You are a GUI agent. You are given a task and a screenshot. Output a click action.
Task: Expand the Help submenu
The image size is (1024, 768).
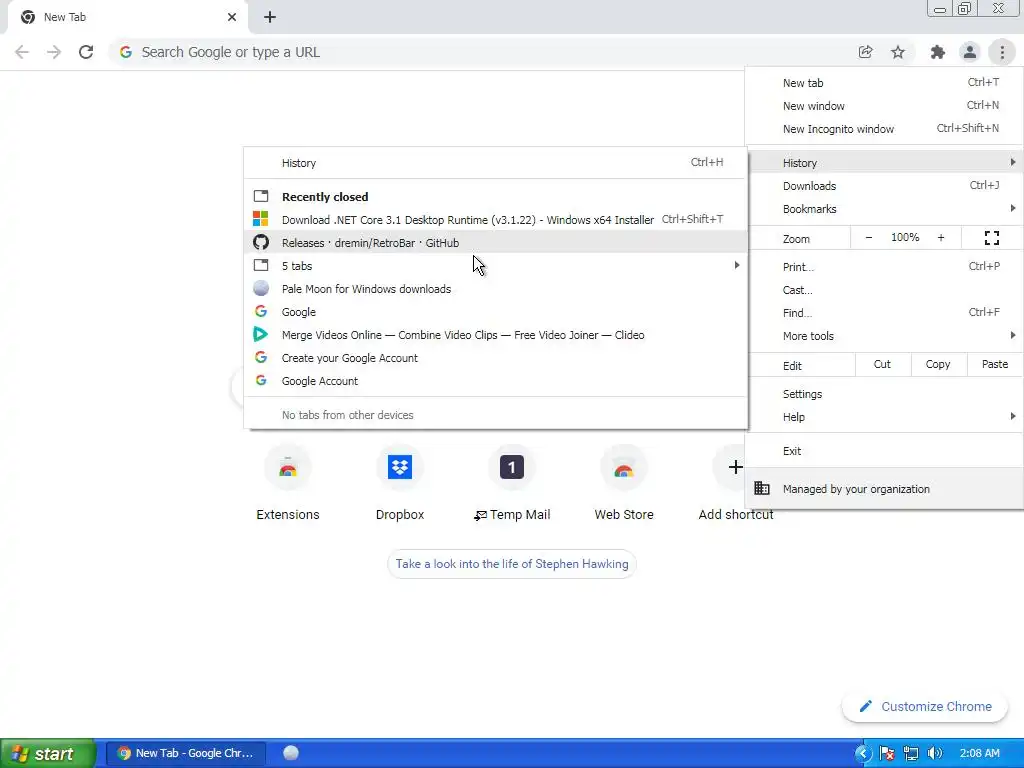[884, 417]
